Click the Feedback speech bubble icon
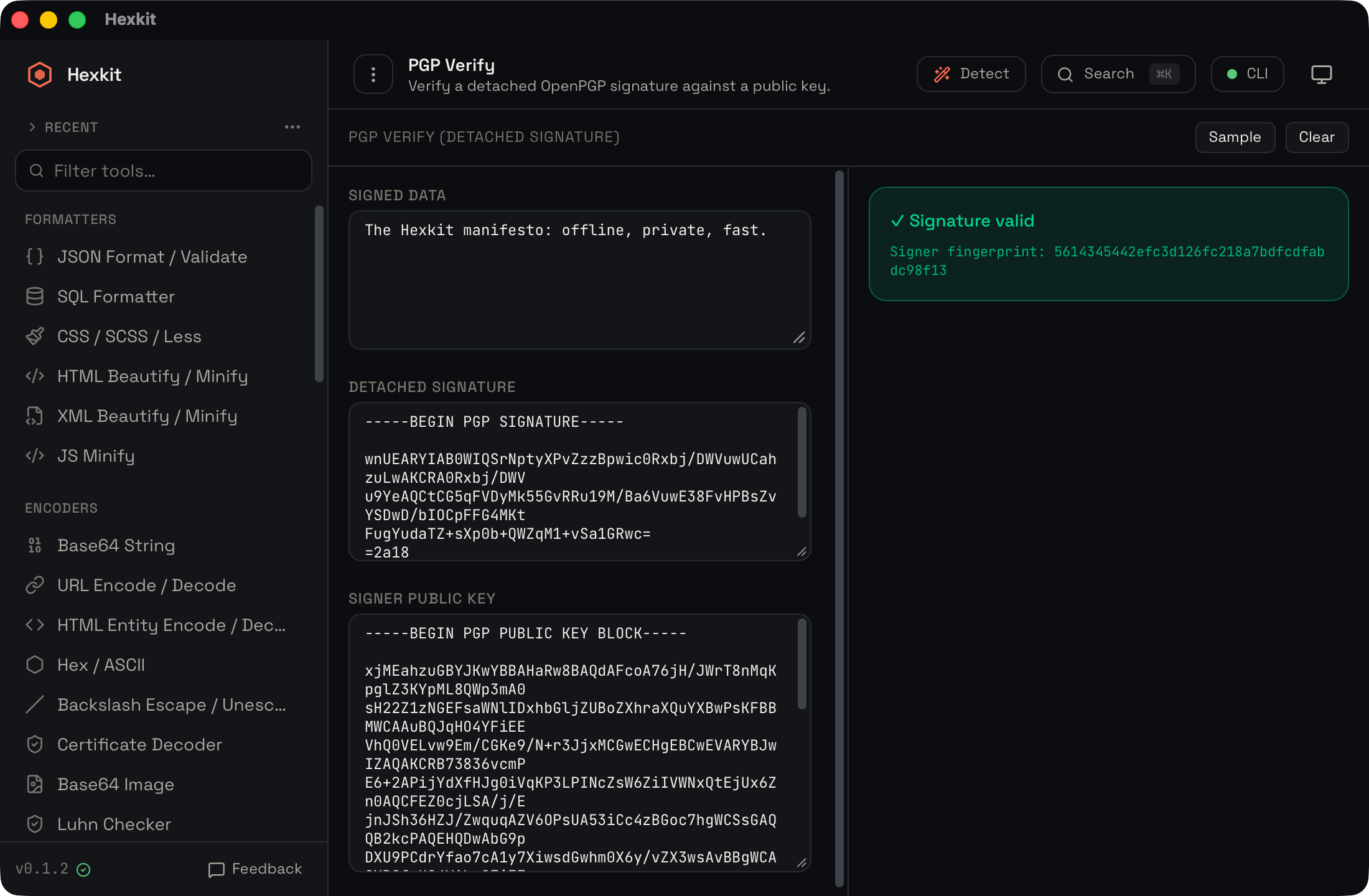The image size is (1369, 896). click(x=216, y=869)
